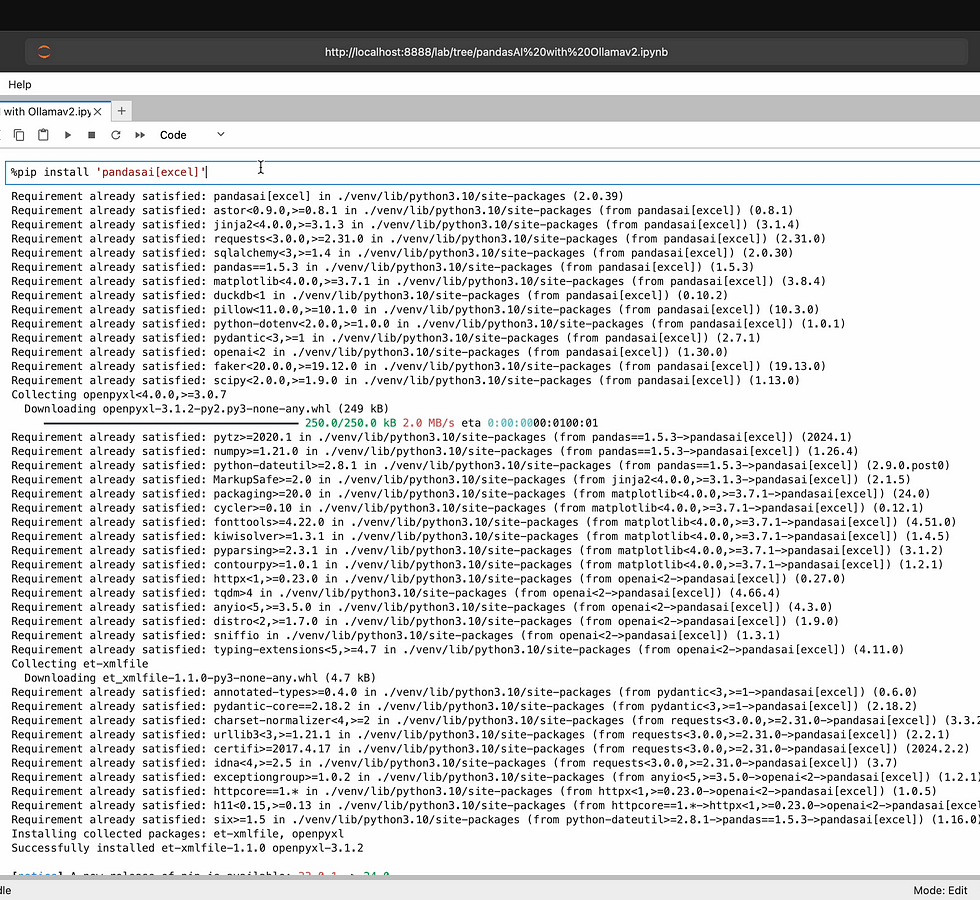Interrupt the kernel with the stop icon
The height and width of the screenshot is (900, 980).
coord(92,135)
